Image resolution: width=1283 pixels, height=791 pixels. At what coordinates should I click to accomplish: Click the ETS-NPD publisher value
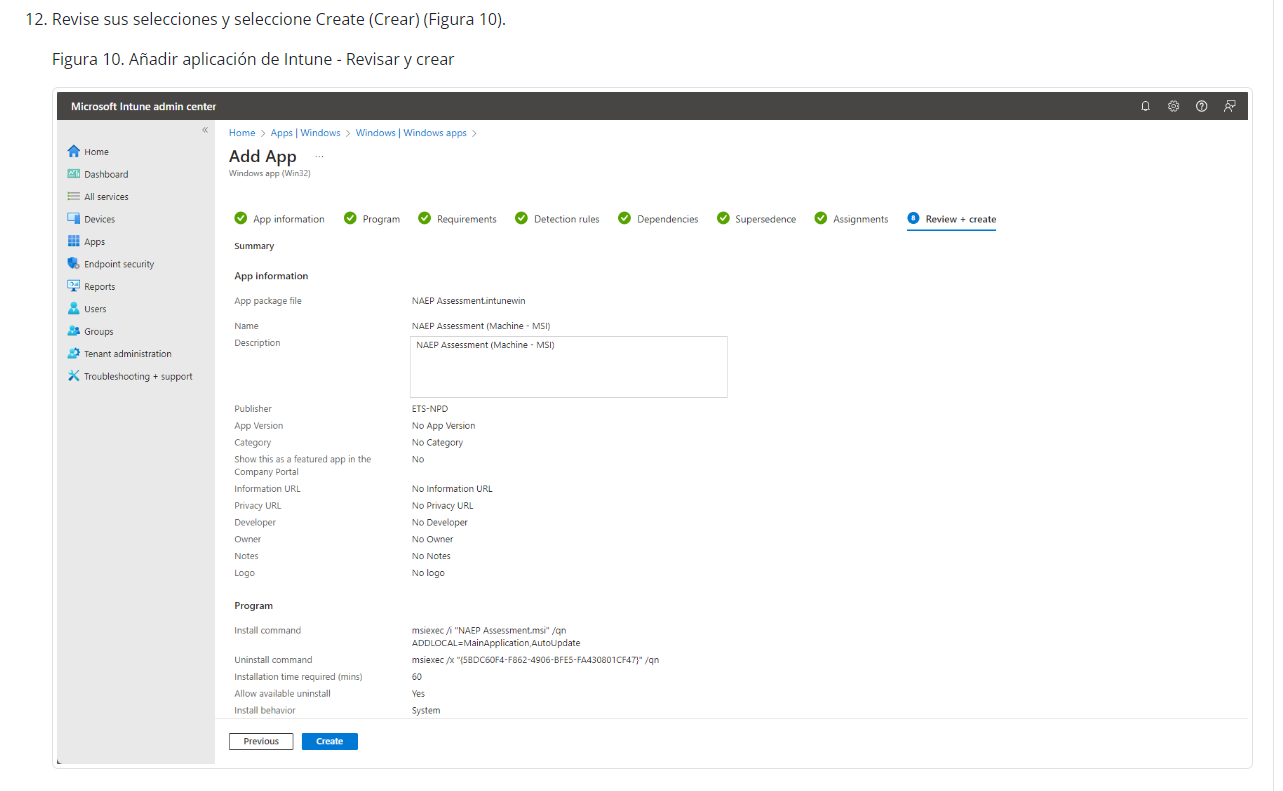pyautogui.click(x=432, y=408)
